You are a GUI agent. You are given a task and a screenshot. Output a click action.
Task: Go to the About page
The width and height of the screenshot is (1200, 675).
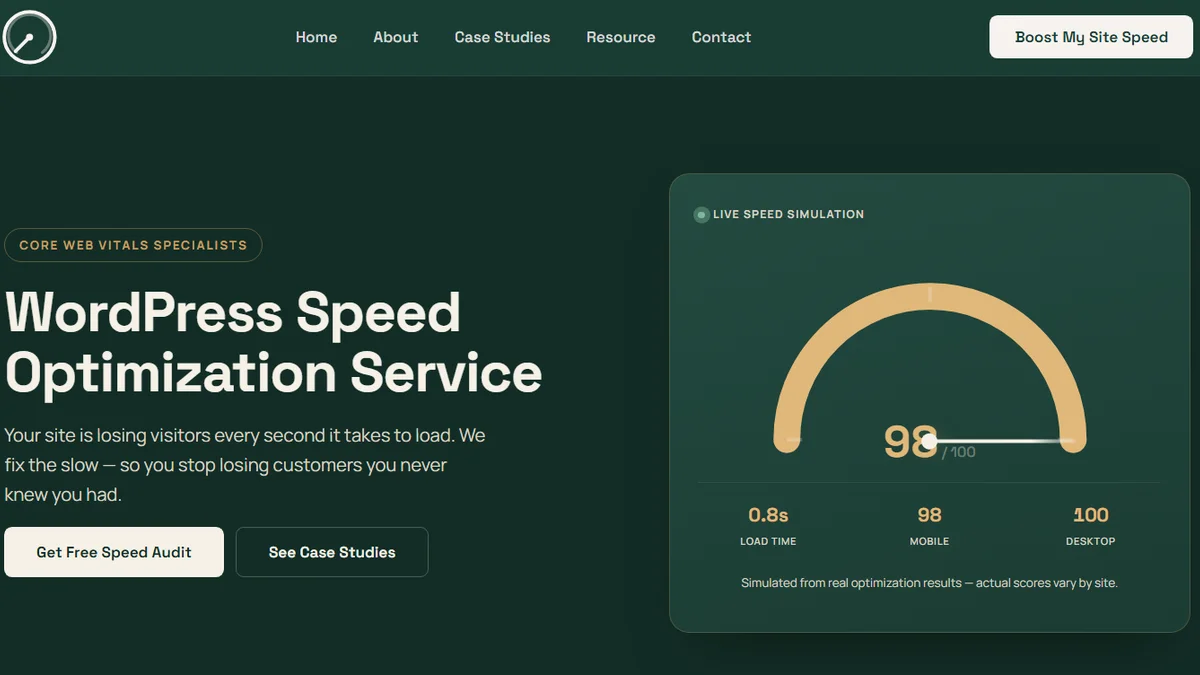coord(396,37)
